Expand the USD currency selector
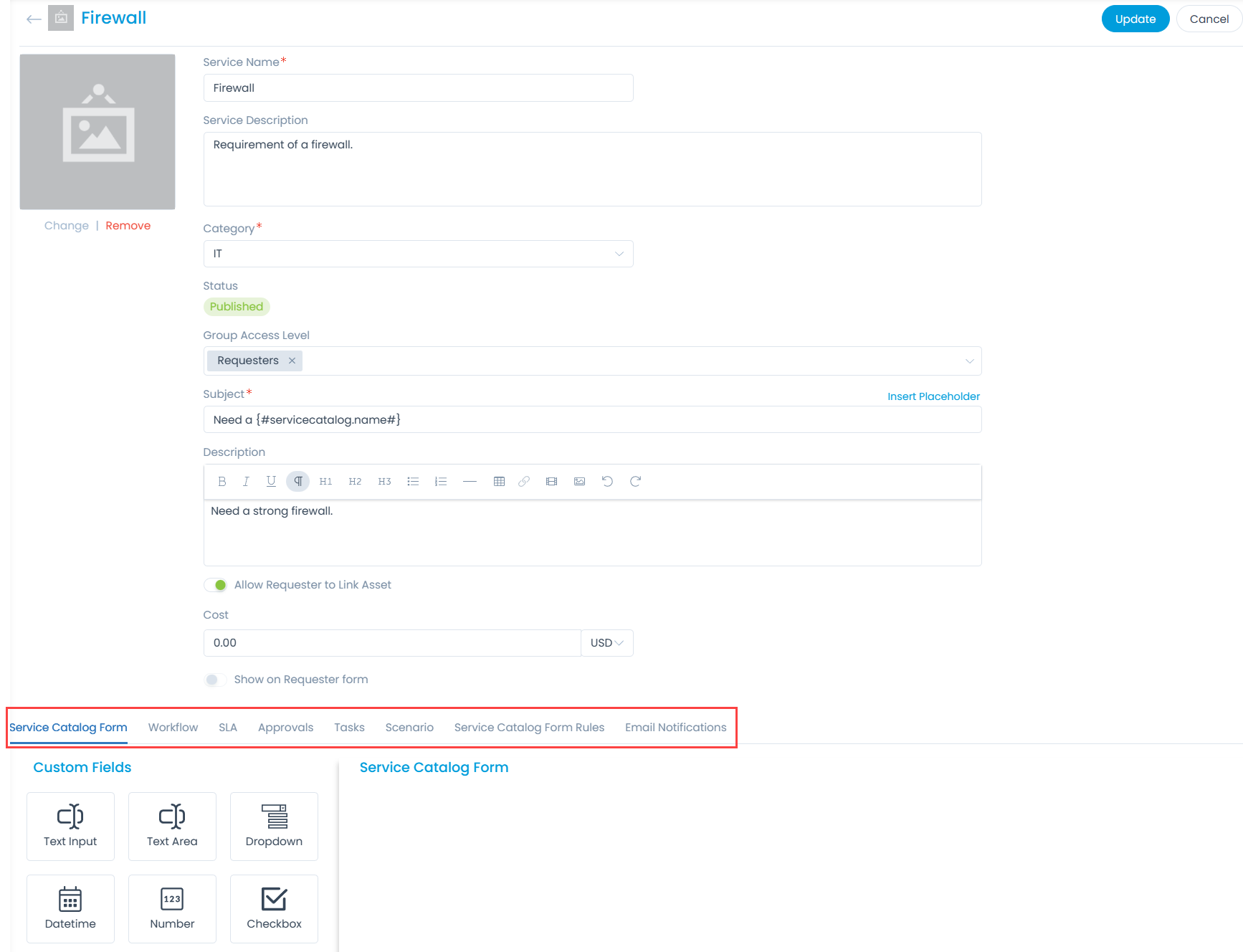This screenshot has height=952, width=1243. [x=606, y=642]
